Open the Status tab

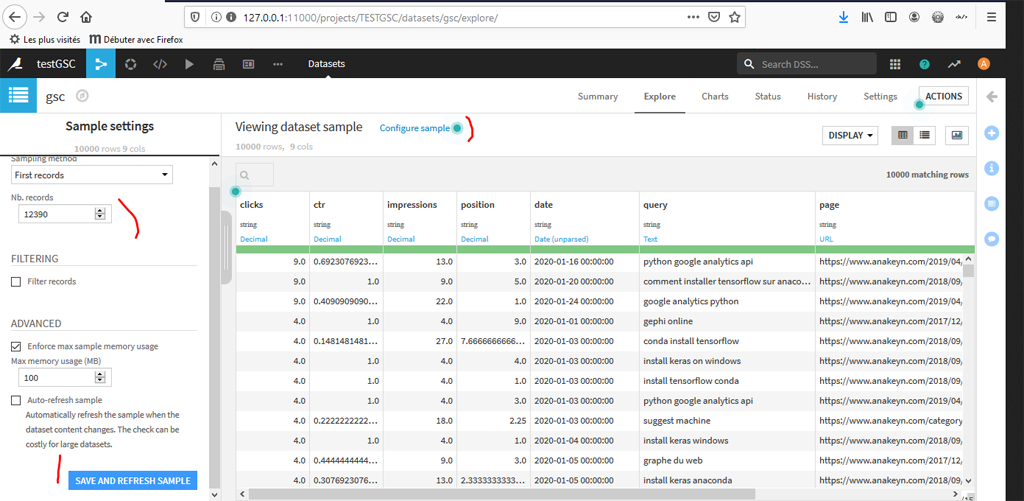768,96
